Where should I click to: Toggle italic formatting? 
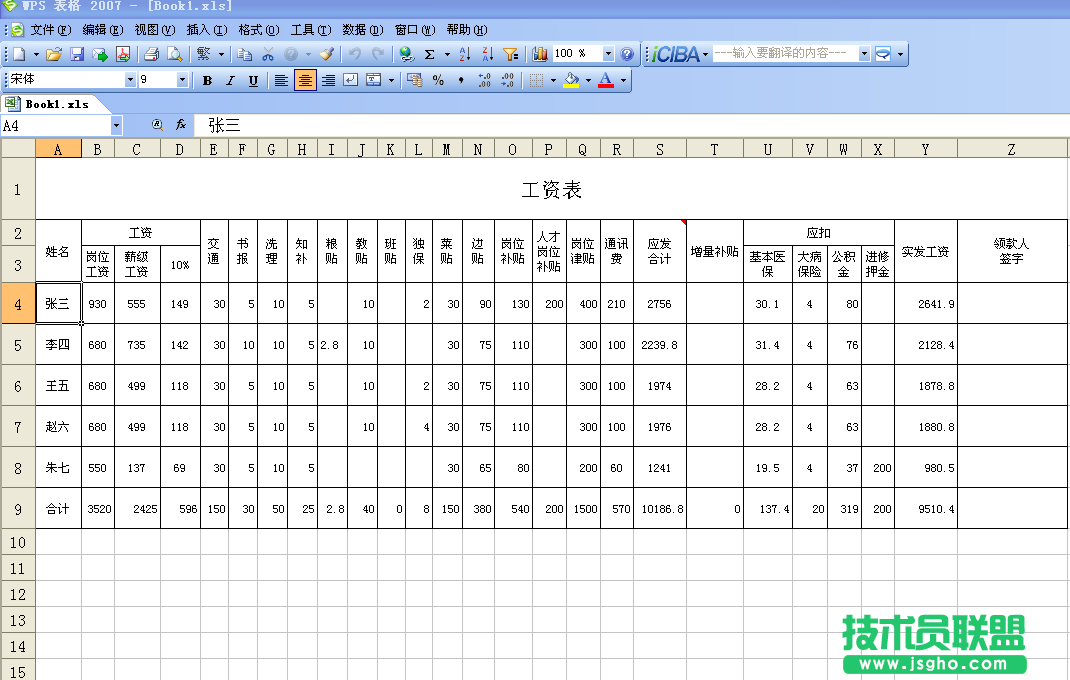(x=230, y=80)
